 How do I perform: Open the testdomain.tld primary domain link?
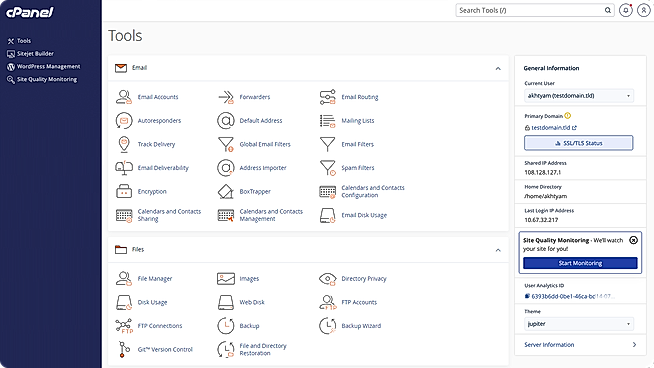coord(551,128)
